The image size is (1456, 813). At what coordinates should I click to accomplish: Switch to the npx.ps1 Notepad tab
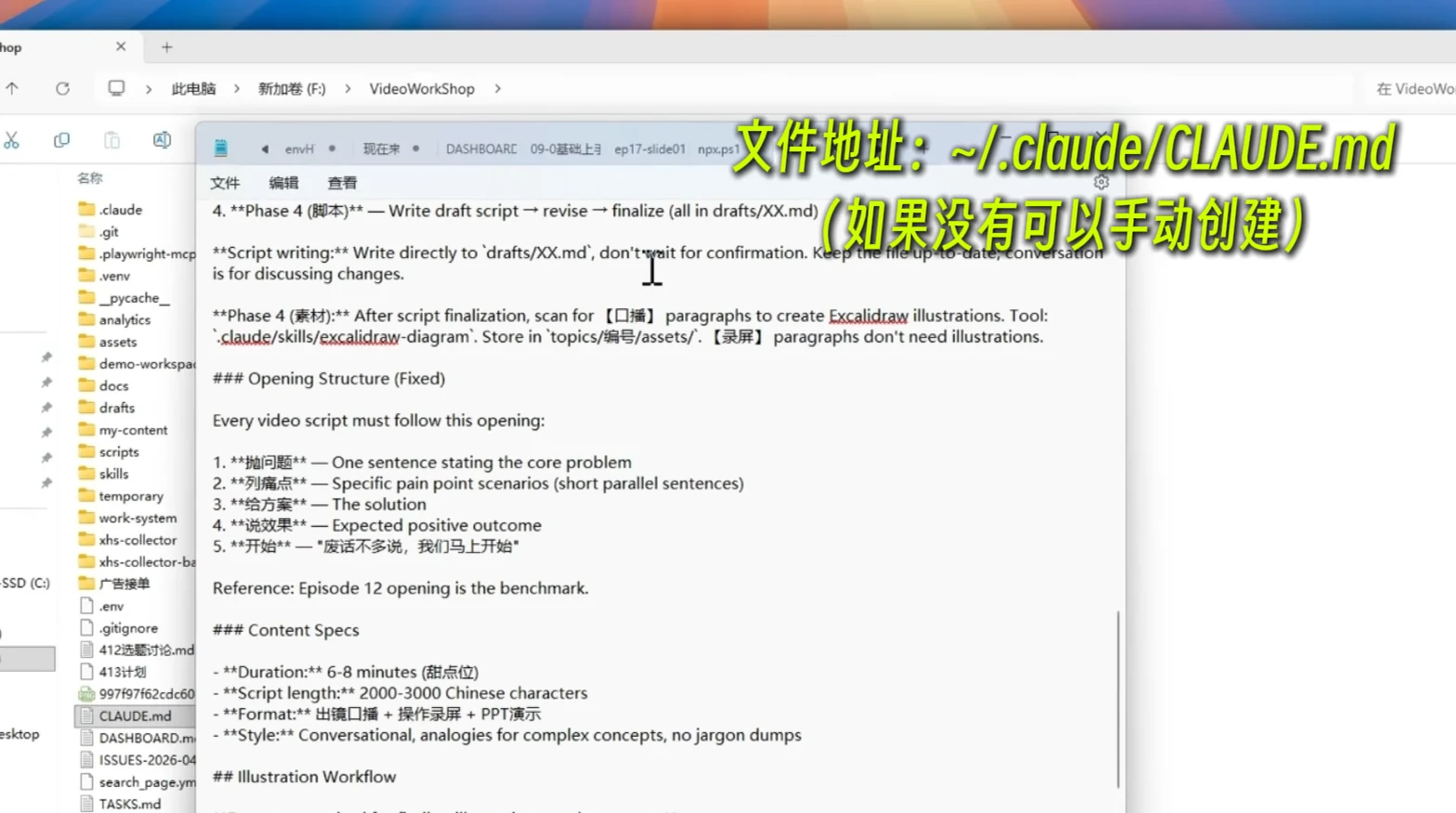717,148
